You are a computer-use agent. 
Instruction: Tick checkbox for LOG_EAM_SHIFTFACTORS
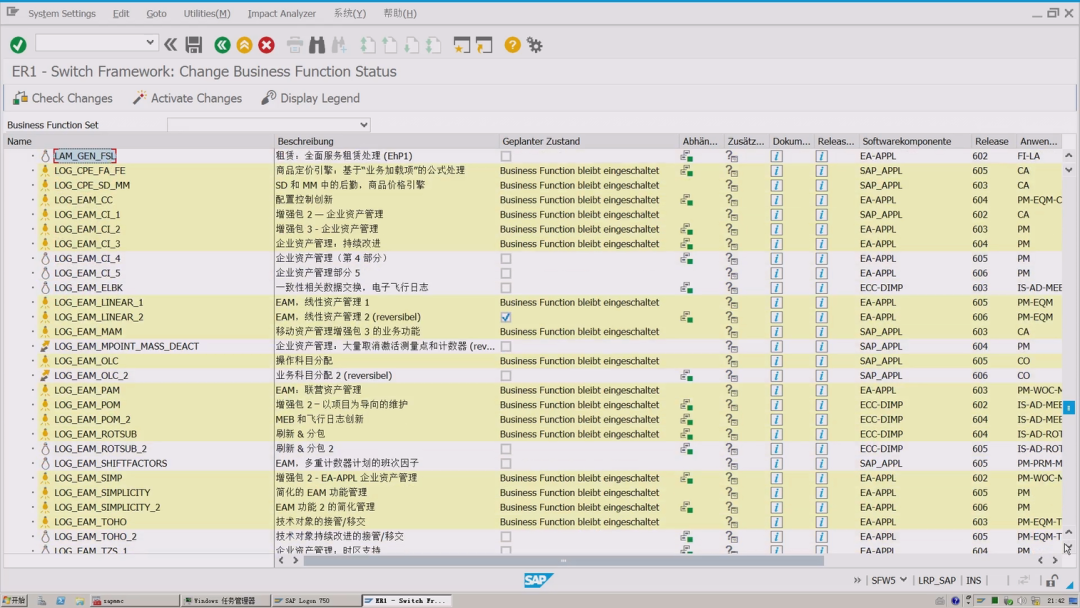click(x=506, y=463)
